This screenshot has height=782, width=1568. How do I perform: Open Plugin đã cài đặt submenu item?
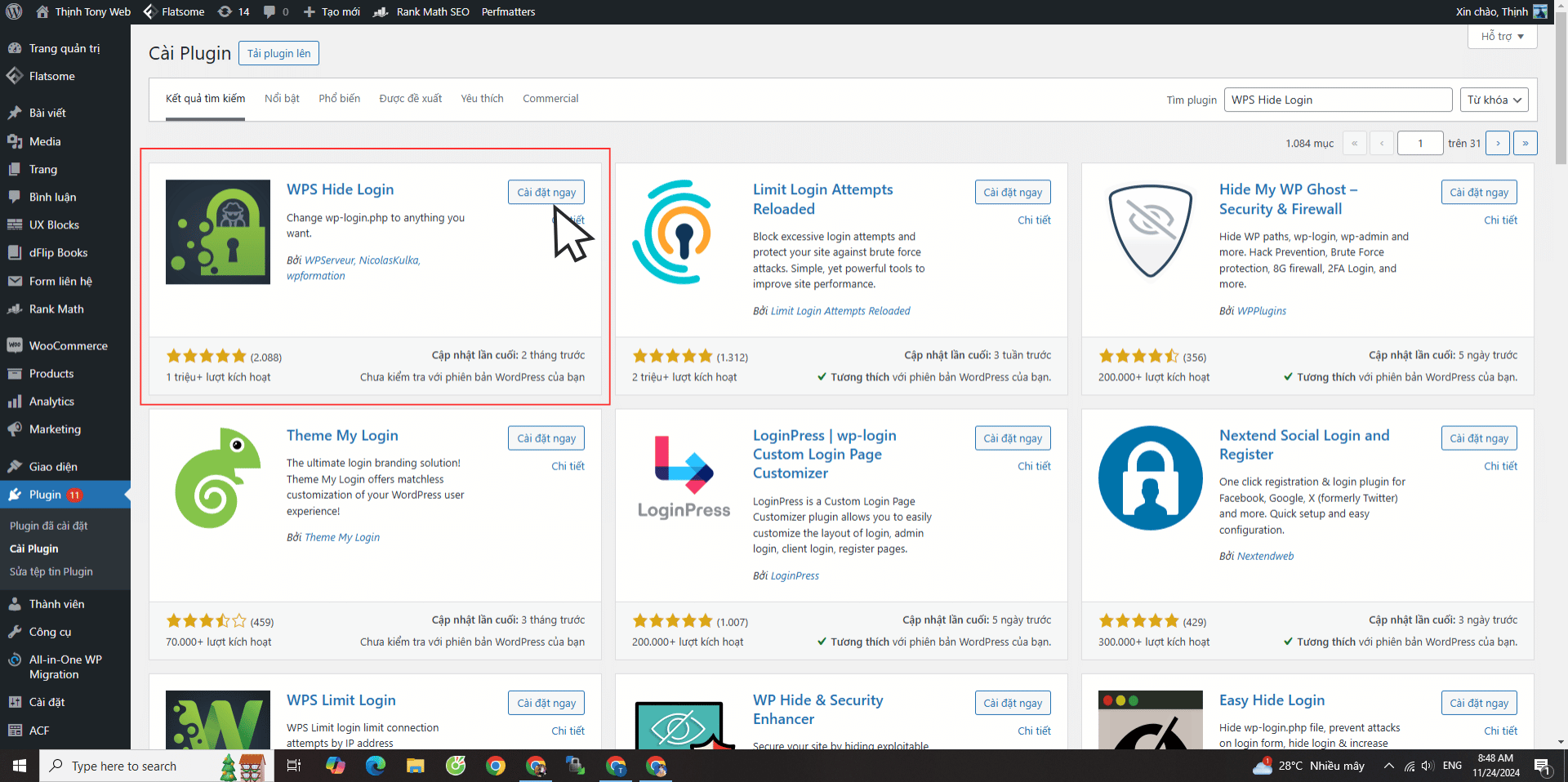coord(48,526)
